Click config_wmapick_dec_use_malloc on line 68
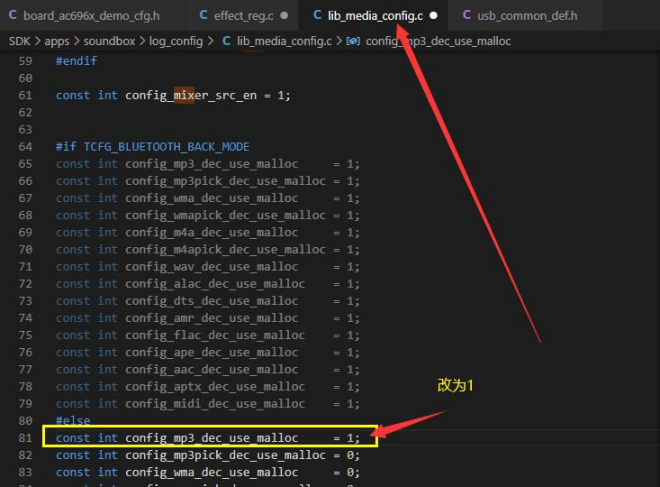The image size is (660, 487). pos(226,216)
